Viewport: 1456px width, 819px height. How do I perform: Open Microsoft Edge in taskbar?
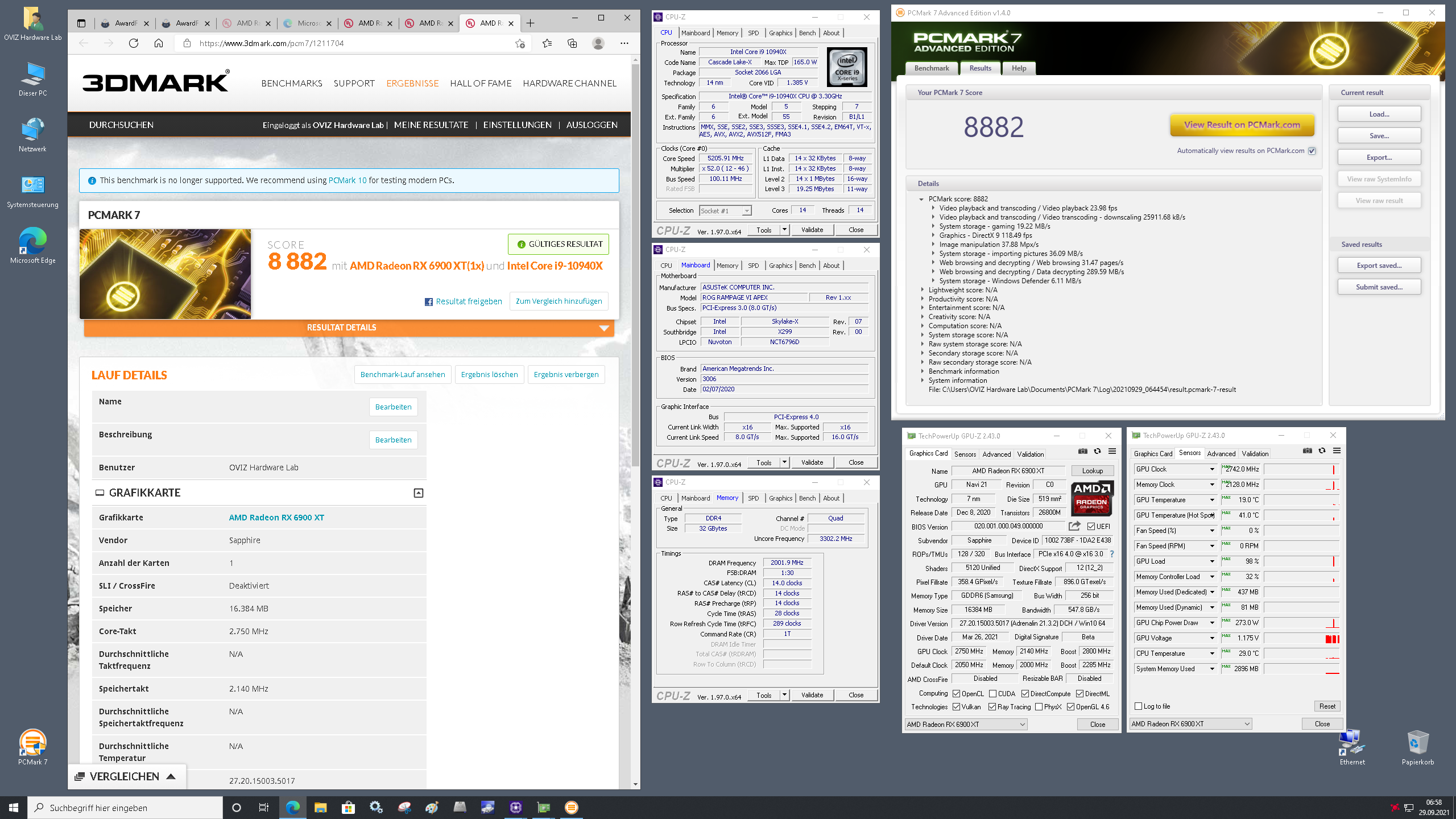292,808
